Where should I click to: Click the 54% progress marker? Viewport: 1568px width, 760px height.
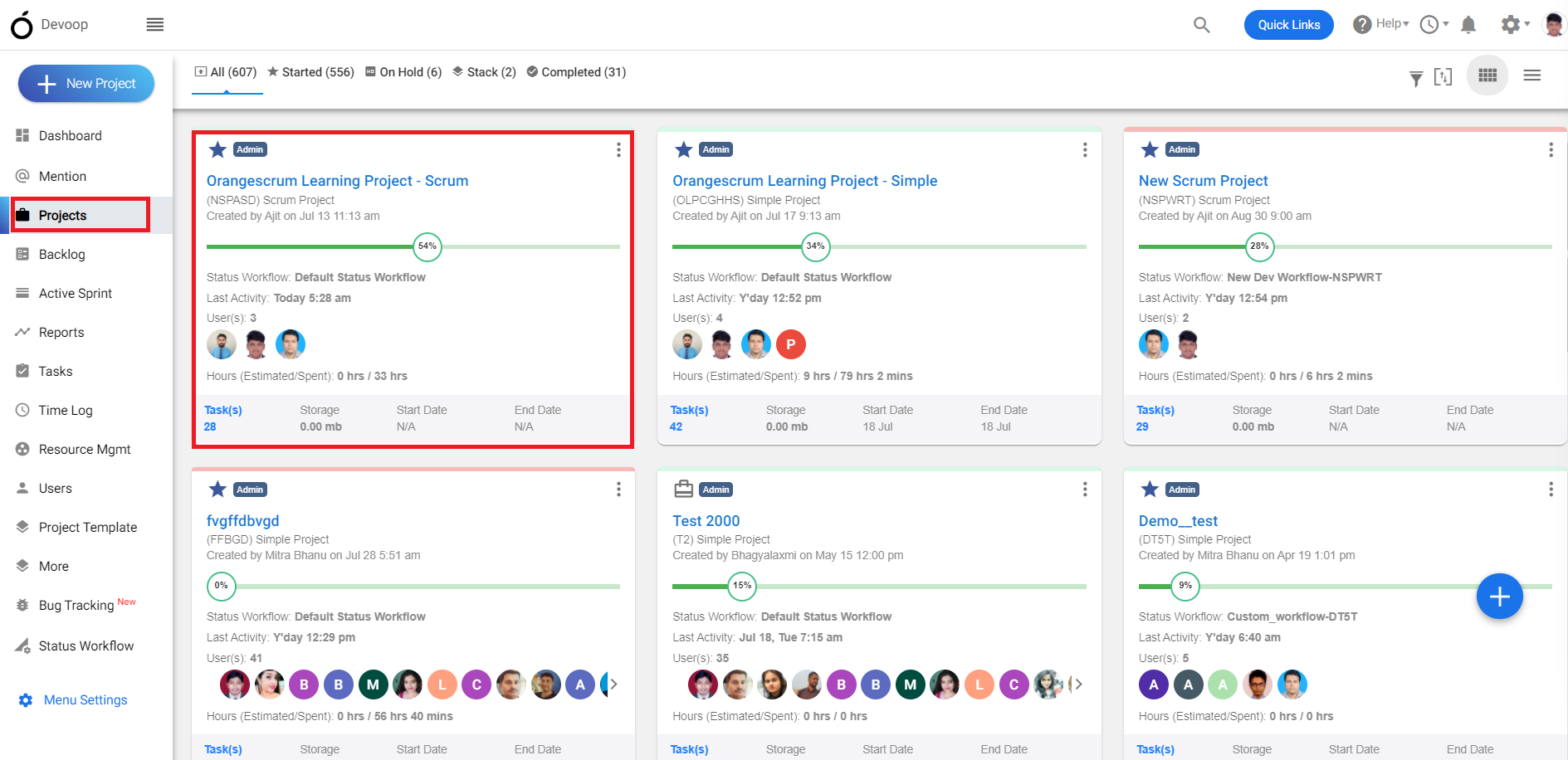(x=427, y=246)
